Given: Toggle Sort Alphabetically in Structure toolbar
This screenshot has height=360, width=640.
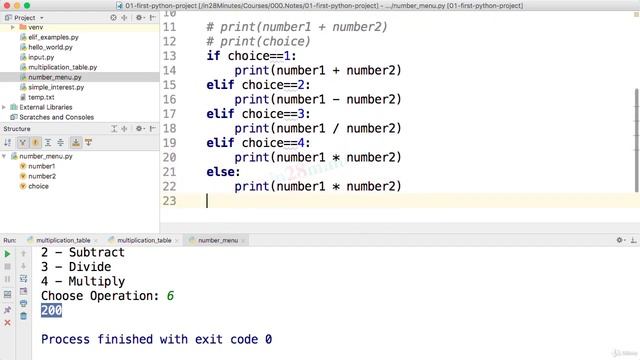Looking at the screenshot, I should (7, 142).
